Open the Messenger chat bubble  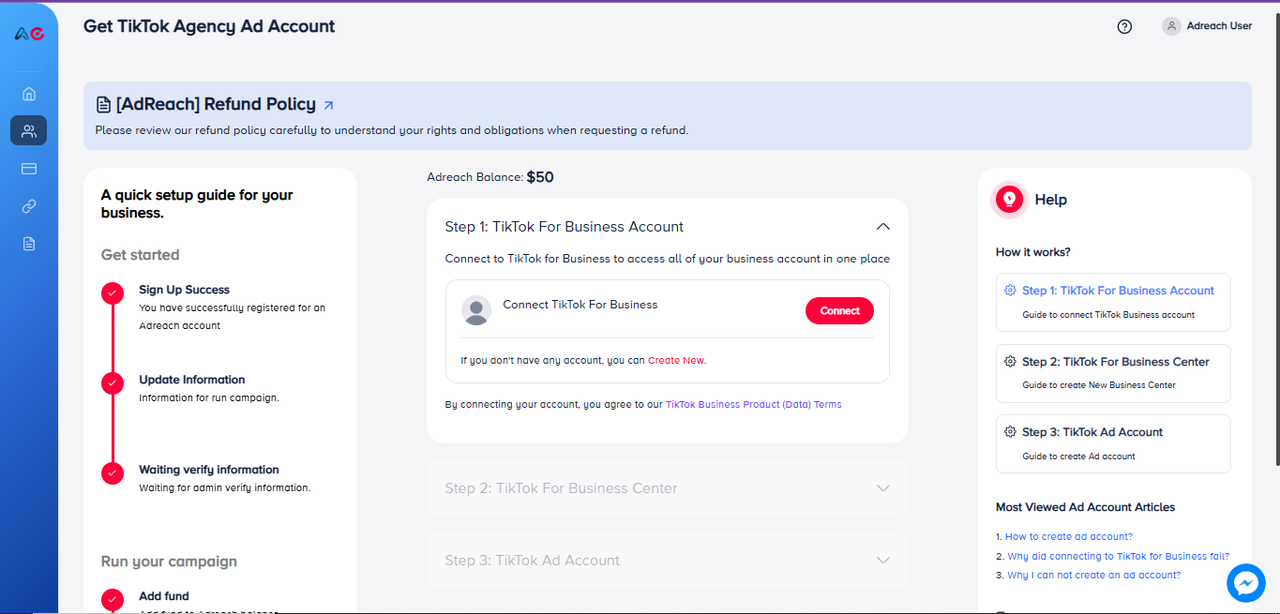pyautogui.click(x=1246, y=583)
